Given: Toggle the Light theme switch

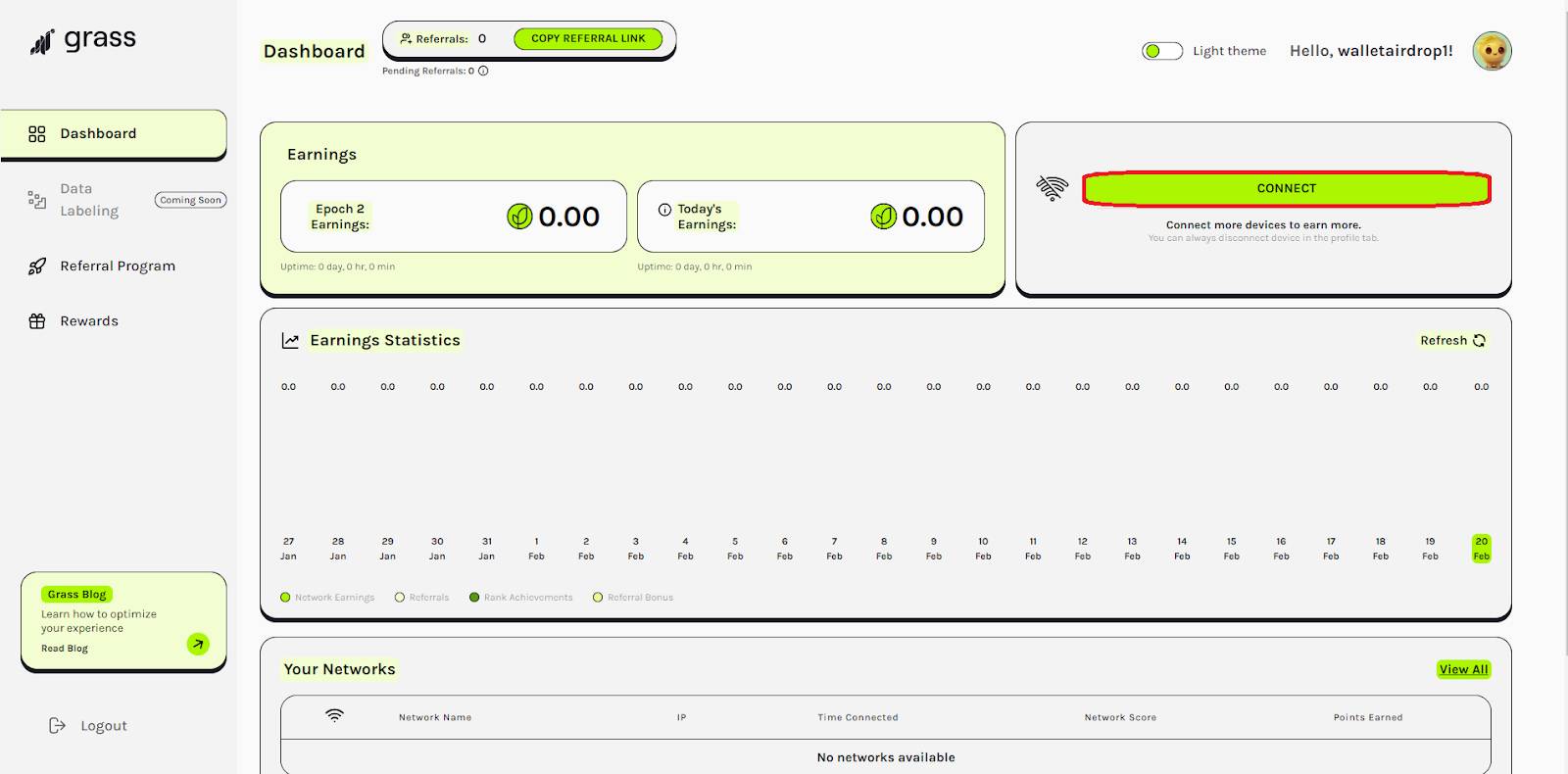Looking at the screenshot, I should [1162, 51].
